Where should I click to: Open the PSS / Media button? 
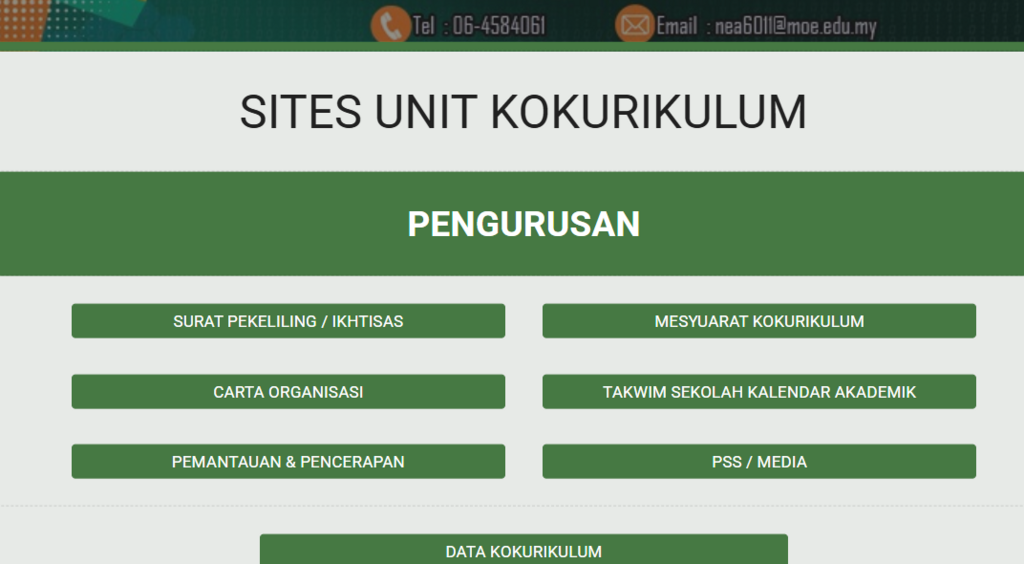point(759,462)
